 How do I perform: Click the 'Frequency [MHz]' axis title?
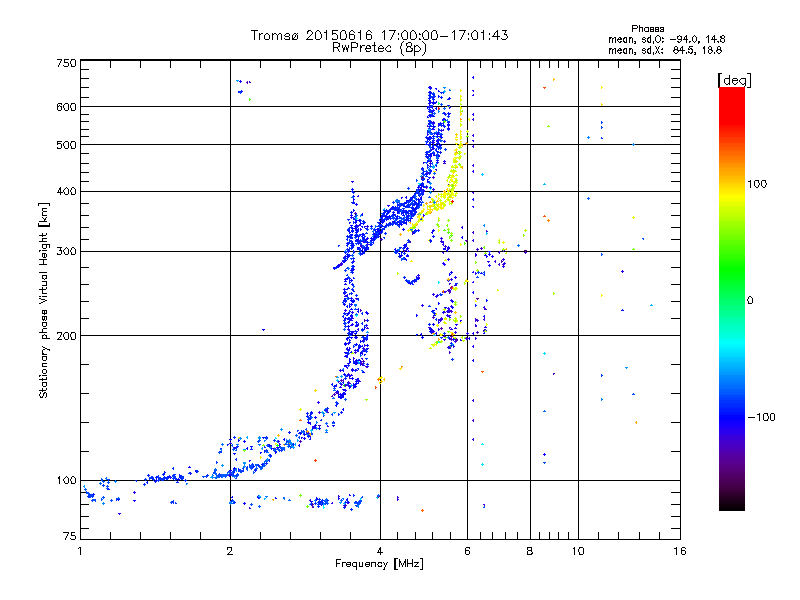click(x=379, y=564)
